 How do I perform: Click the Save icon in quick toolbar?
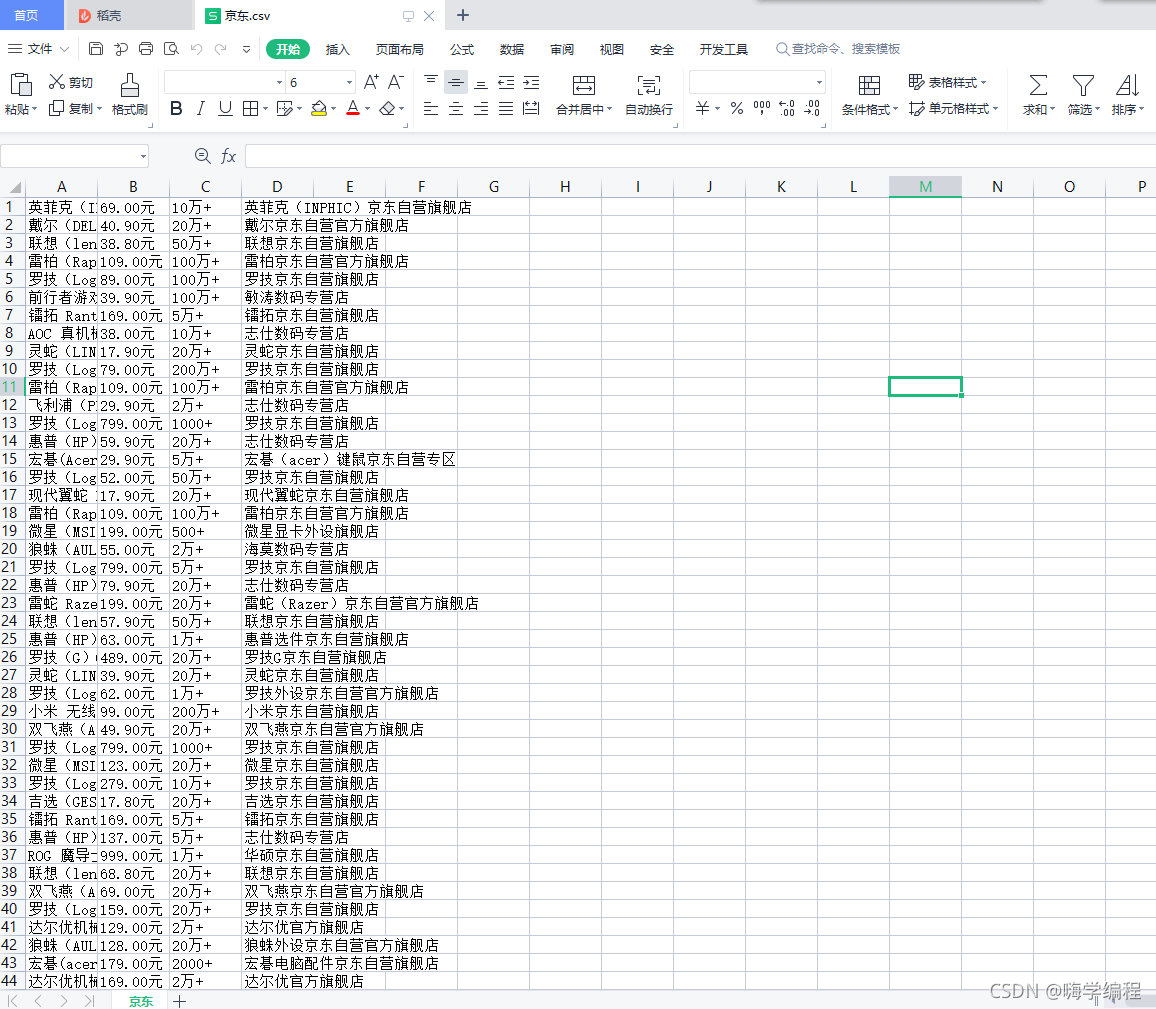click(x=96, y=49)
